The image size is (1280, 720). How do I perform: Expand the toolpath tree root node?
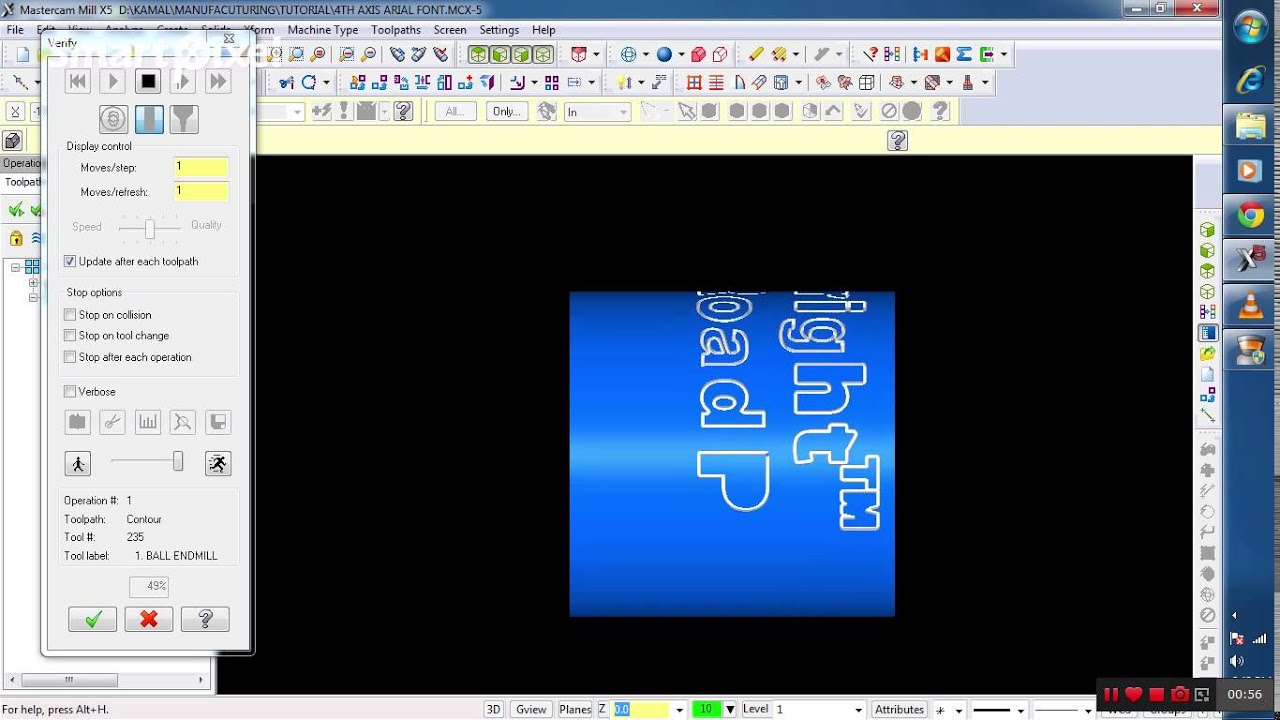[16, 267]
